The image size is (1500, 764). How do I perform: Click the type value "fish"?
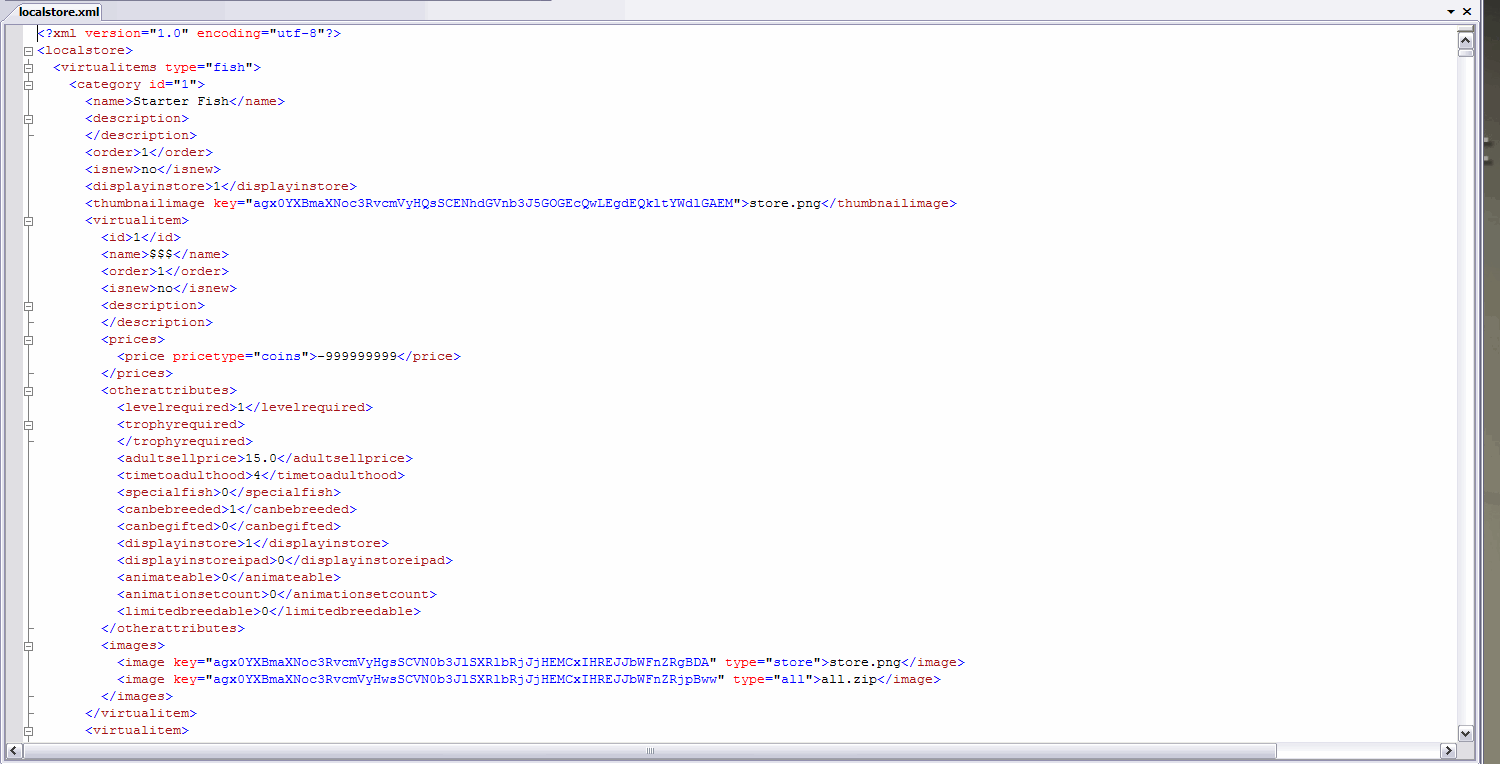tap(229, 67)
